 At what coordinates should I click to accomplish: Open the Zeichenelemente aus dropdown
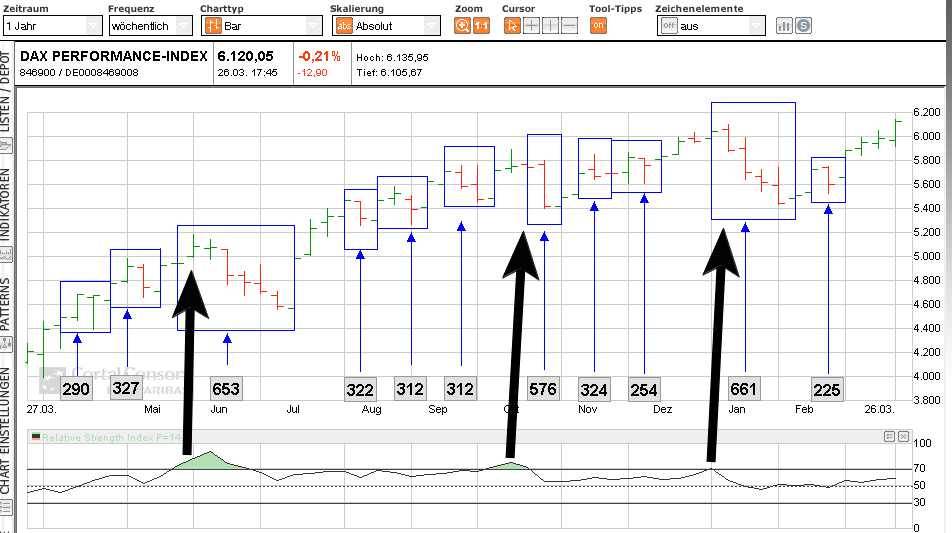[711, 25]
